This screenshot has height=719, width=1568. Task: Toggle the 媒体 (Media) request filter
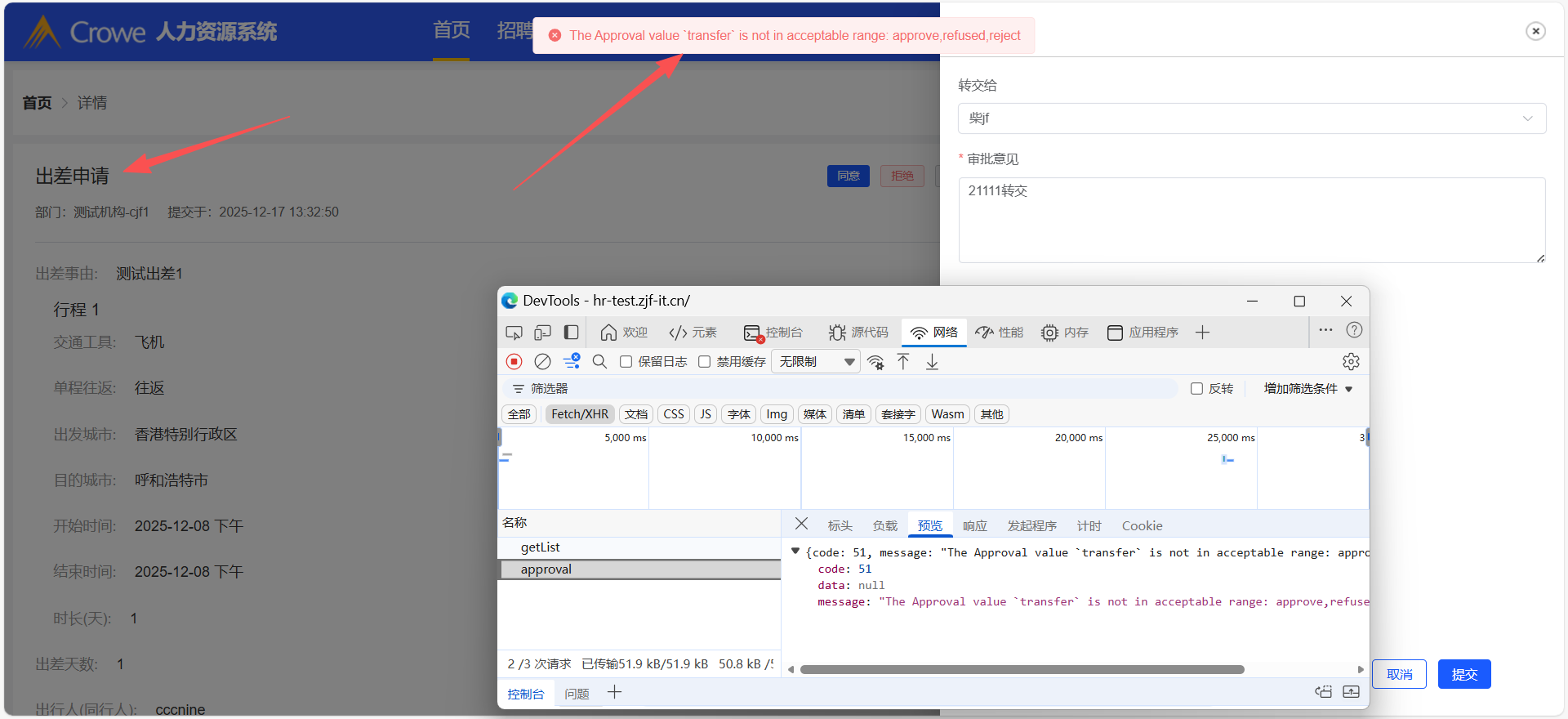[x=815, y=414]
